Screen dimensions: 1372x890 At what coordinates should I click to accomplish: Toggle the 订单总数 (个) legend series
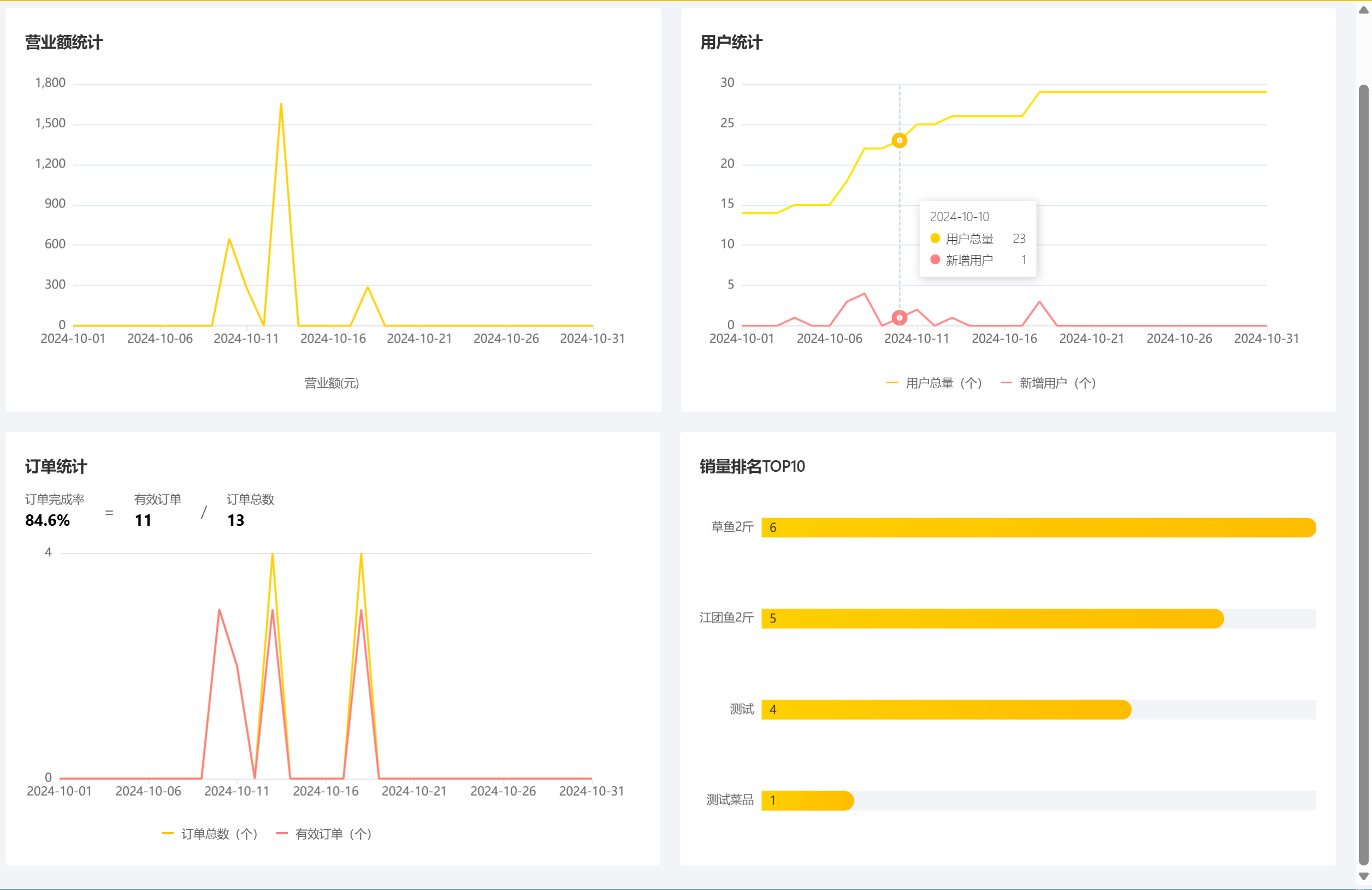pyautogui.click(x=210, y=834)
